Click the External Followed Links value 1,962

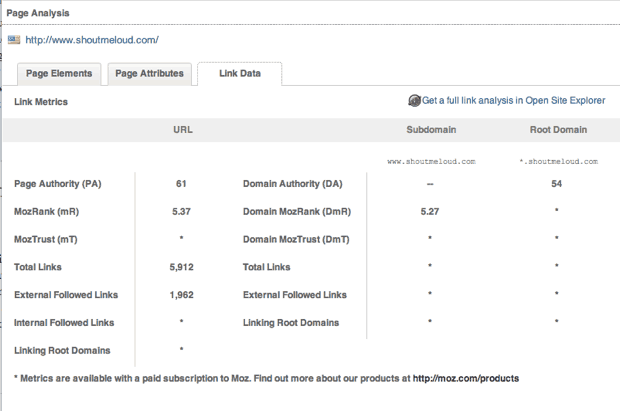click(x=181, y=295)
